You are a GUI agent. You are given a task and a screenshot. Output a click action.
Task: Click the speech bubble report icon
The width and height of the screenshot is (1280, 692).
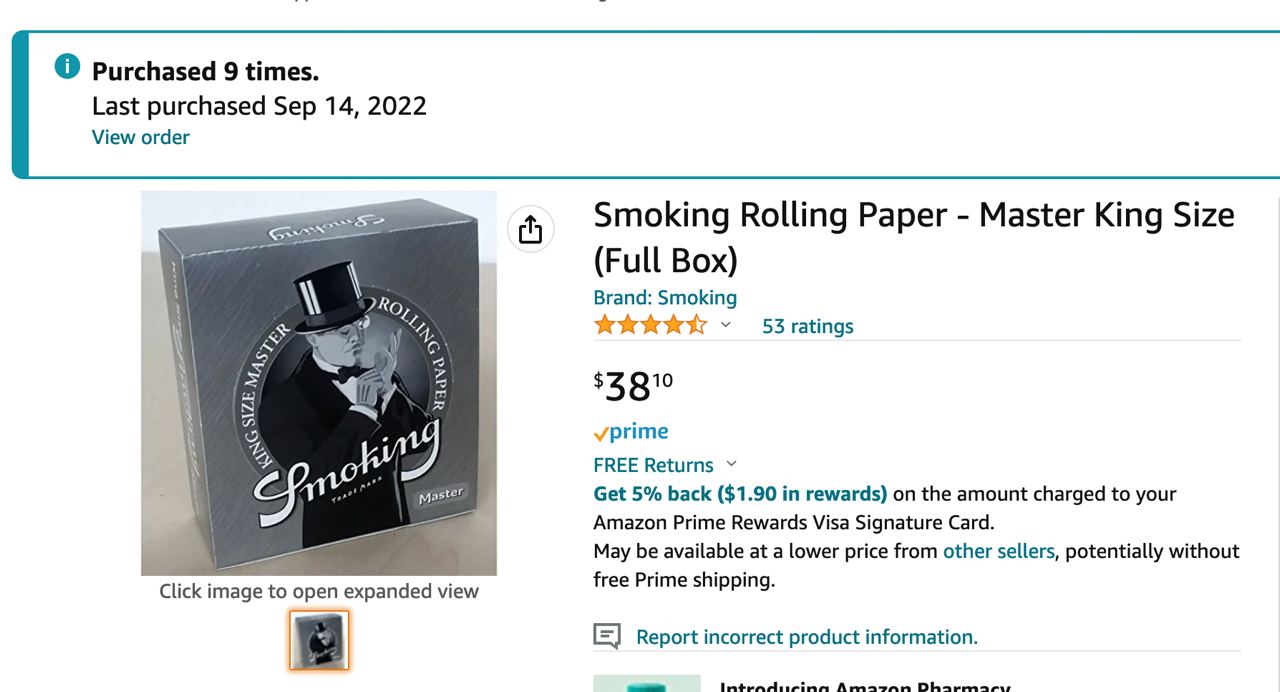[607, 635]
